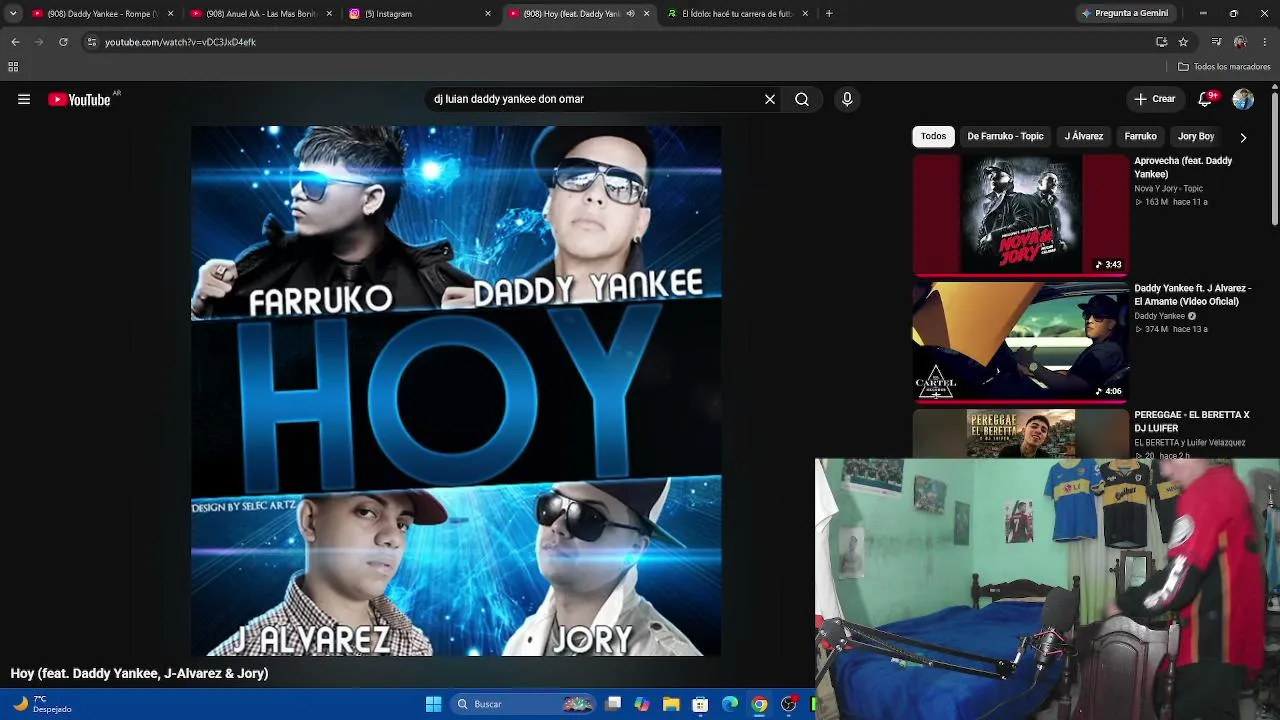Open the YouTube account avatar menu

pyautogui.click(x=1243, y=99)
